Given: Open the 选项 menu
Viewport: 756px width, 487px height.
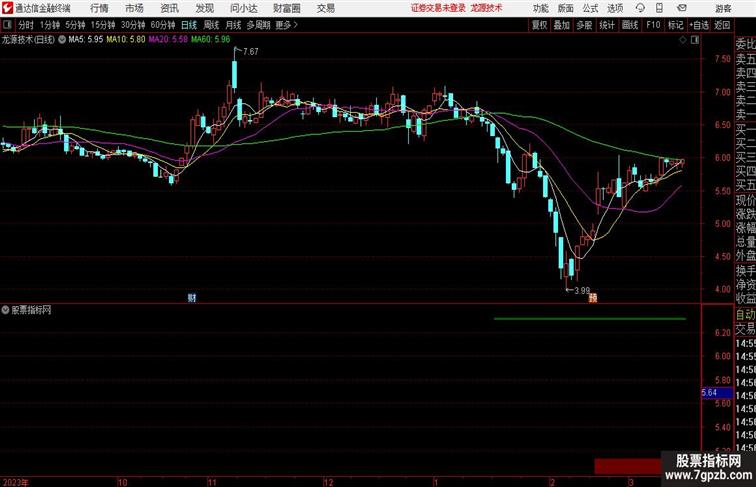Looking at the screenshot, I should (615, 8).
